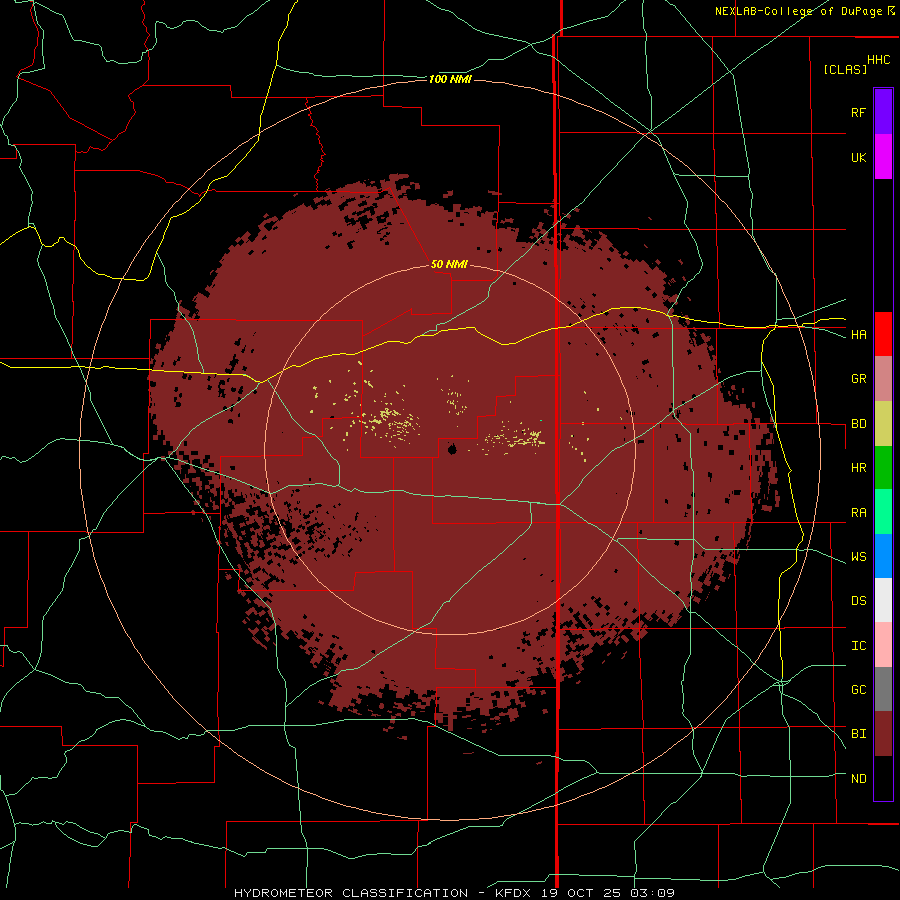This screenshot has height=900, width=900.
Task: Click the 'GC' legend label
Action: pos(859,690)
